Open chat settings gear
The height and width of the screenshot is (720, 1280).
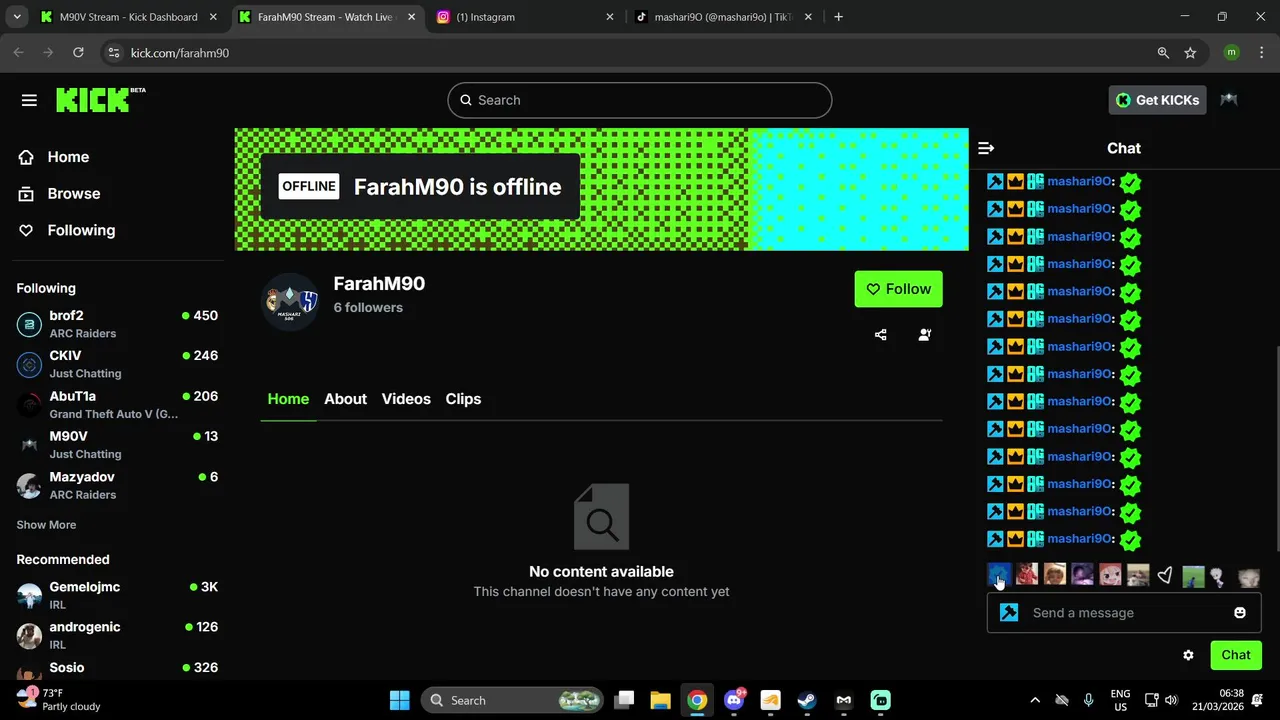coord(1188,656)
